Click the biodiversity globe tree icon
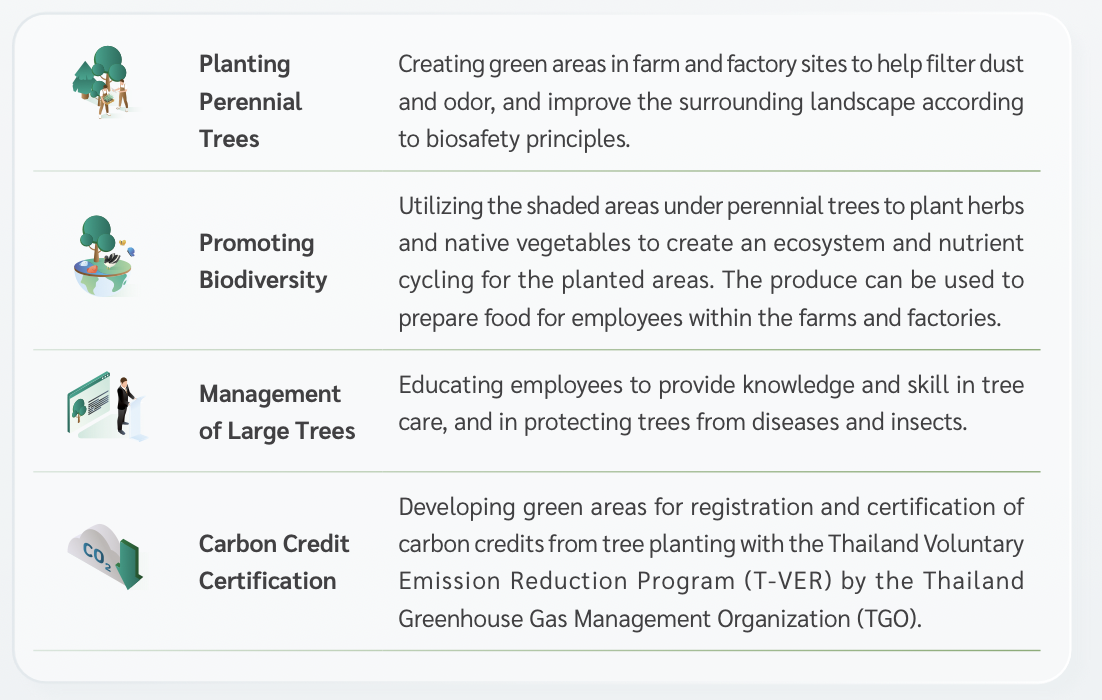The height and width of the screenshot is (700, 1102). (x=104, y=256)
